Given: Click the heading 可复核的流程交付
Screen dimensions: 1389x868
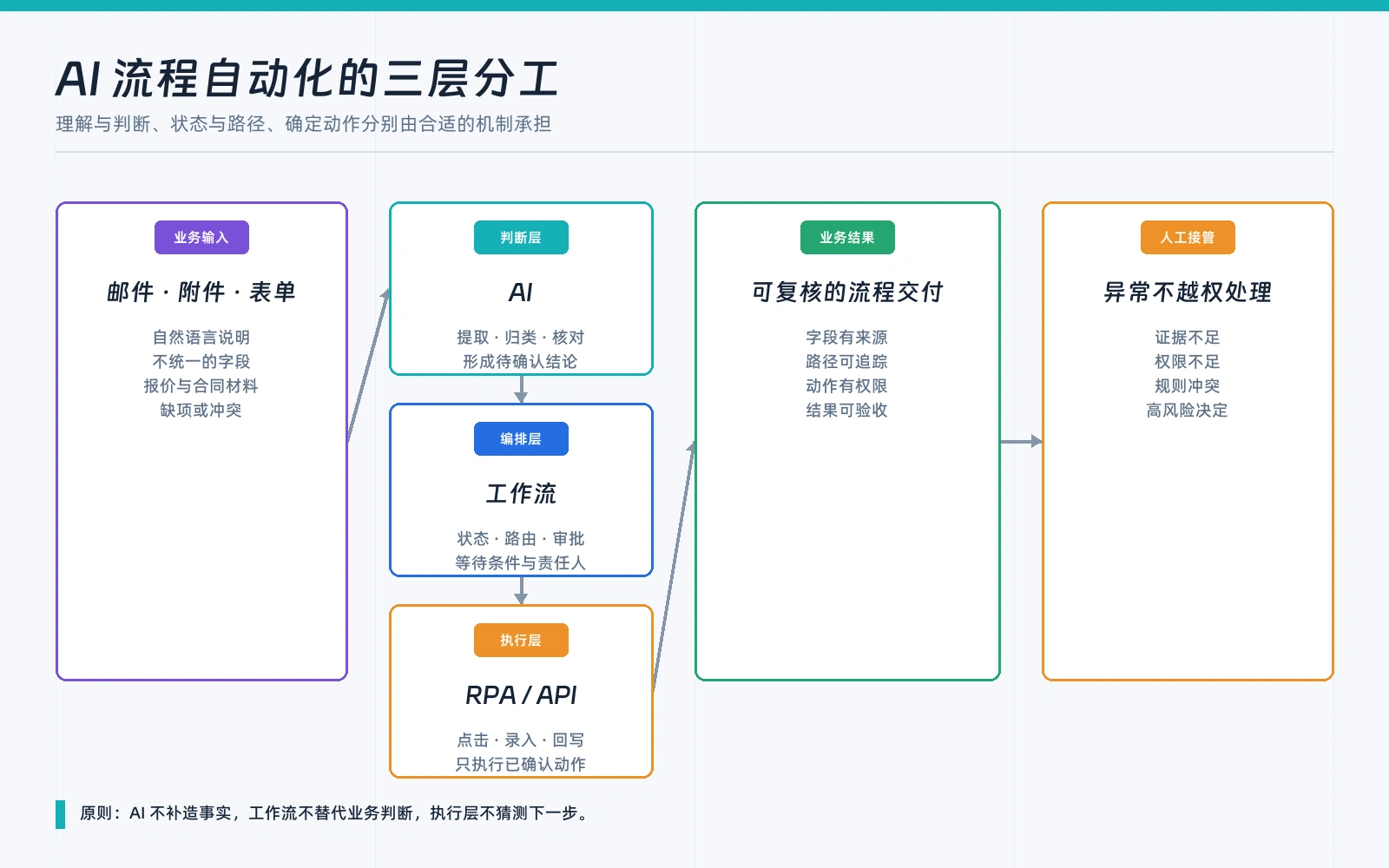Looking at the screenshot, I should point(847,292).
